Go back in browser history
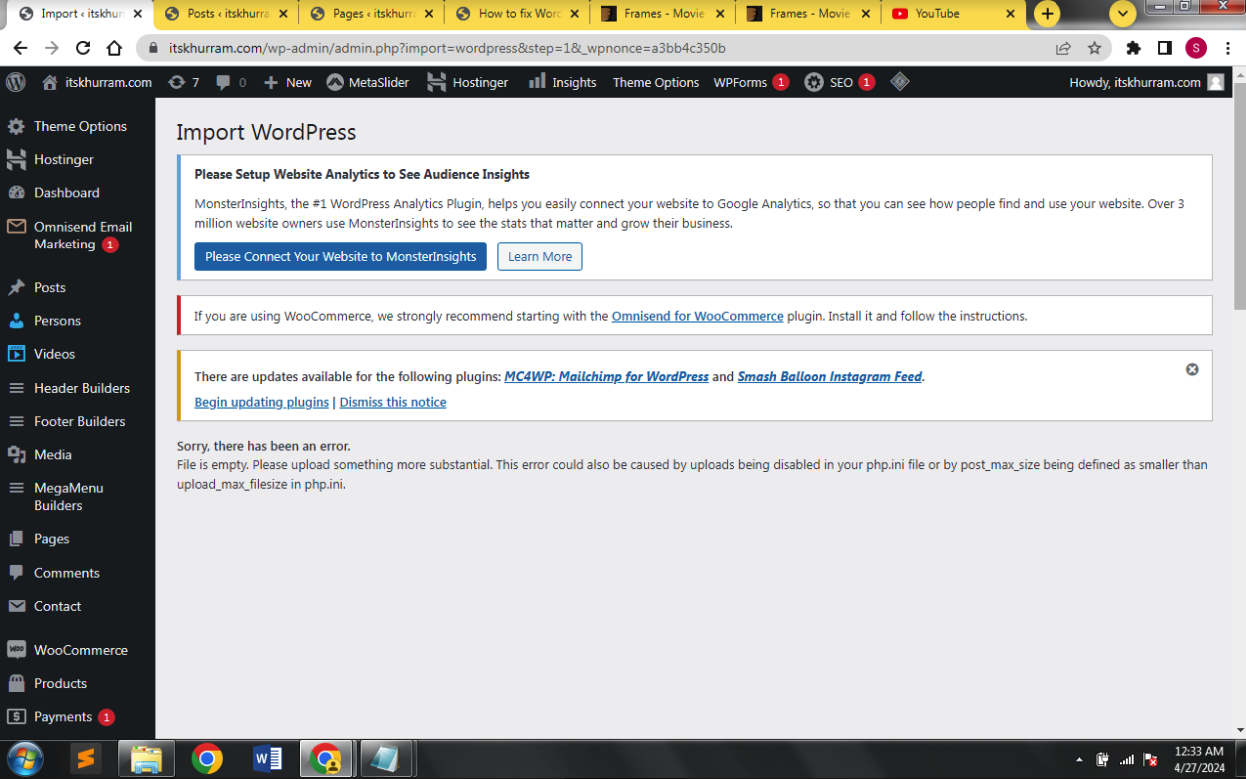This screenshot has width=1246, height=779. click(20, 48)
